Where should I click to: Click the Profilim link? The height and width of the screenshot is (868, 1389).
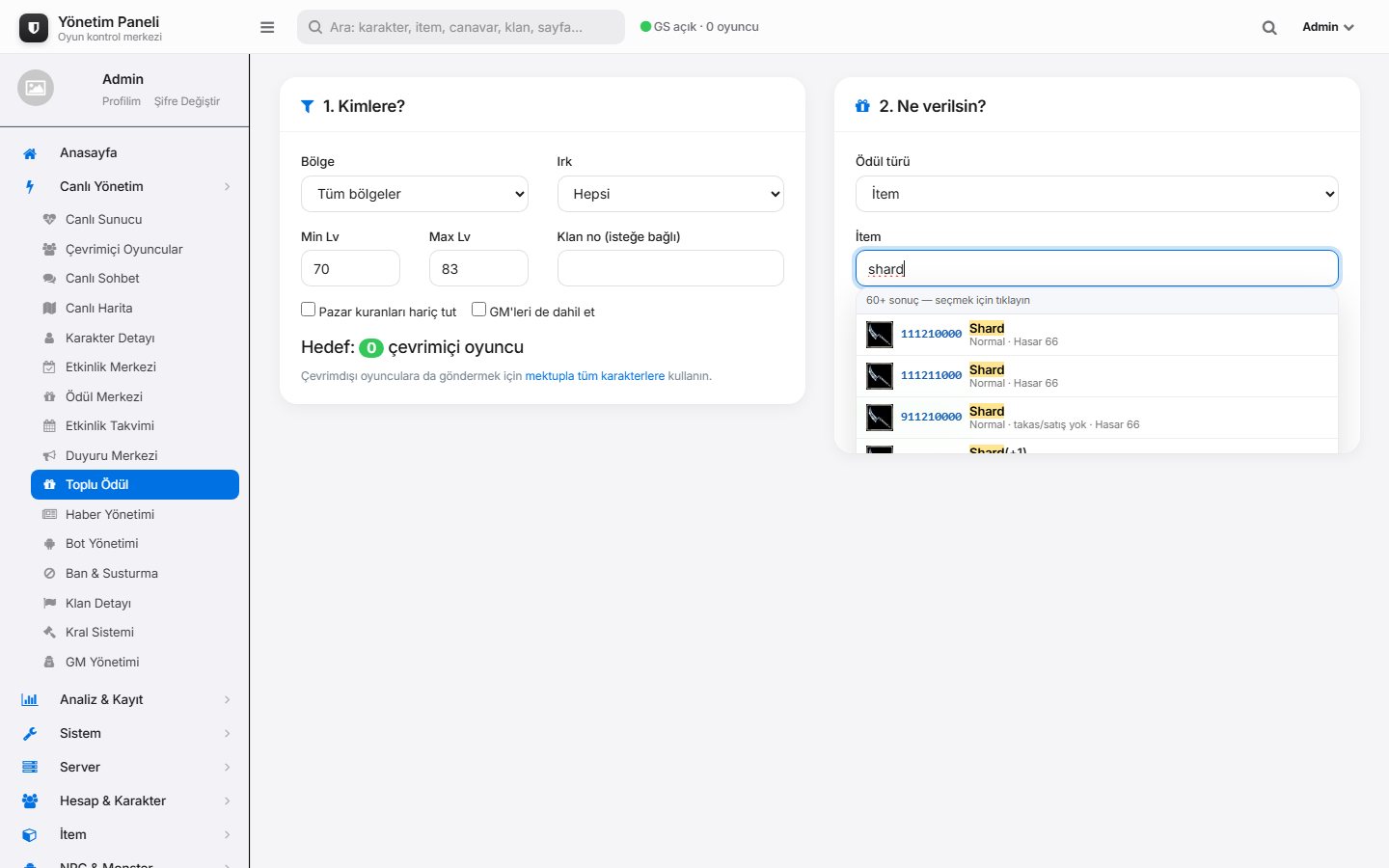click(x=122, y=101)
